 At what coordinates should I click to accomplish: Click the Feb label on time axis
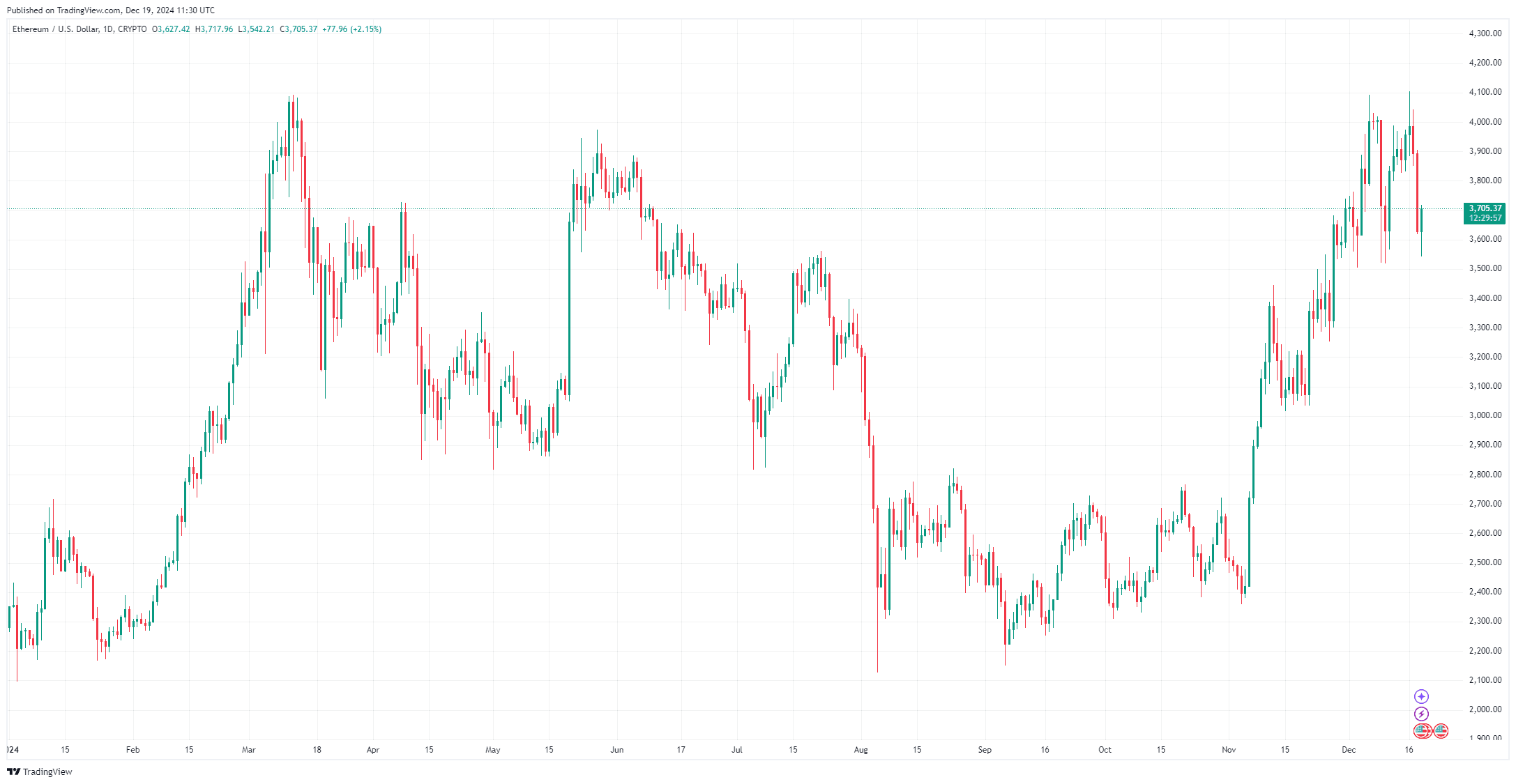pos(132,750)
